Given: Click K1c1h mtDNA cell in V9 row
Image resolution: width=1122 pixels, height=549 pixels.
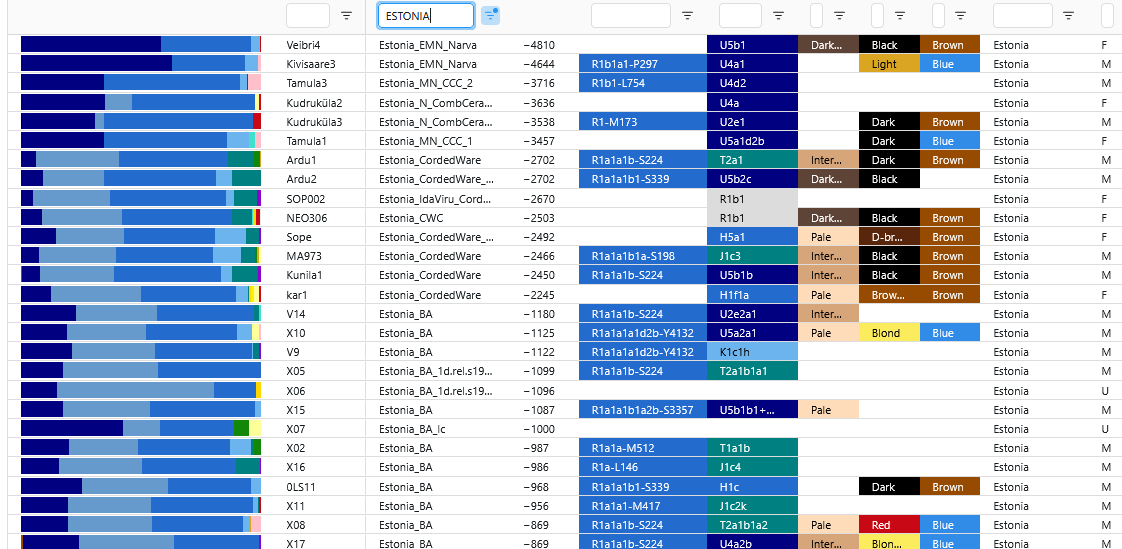Looking at the screenshot, I should pyautogui.click(x=751, y=352).
